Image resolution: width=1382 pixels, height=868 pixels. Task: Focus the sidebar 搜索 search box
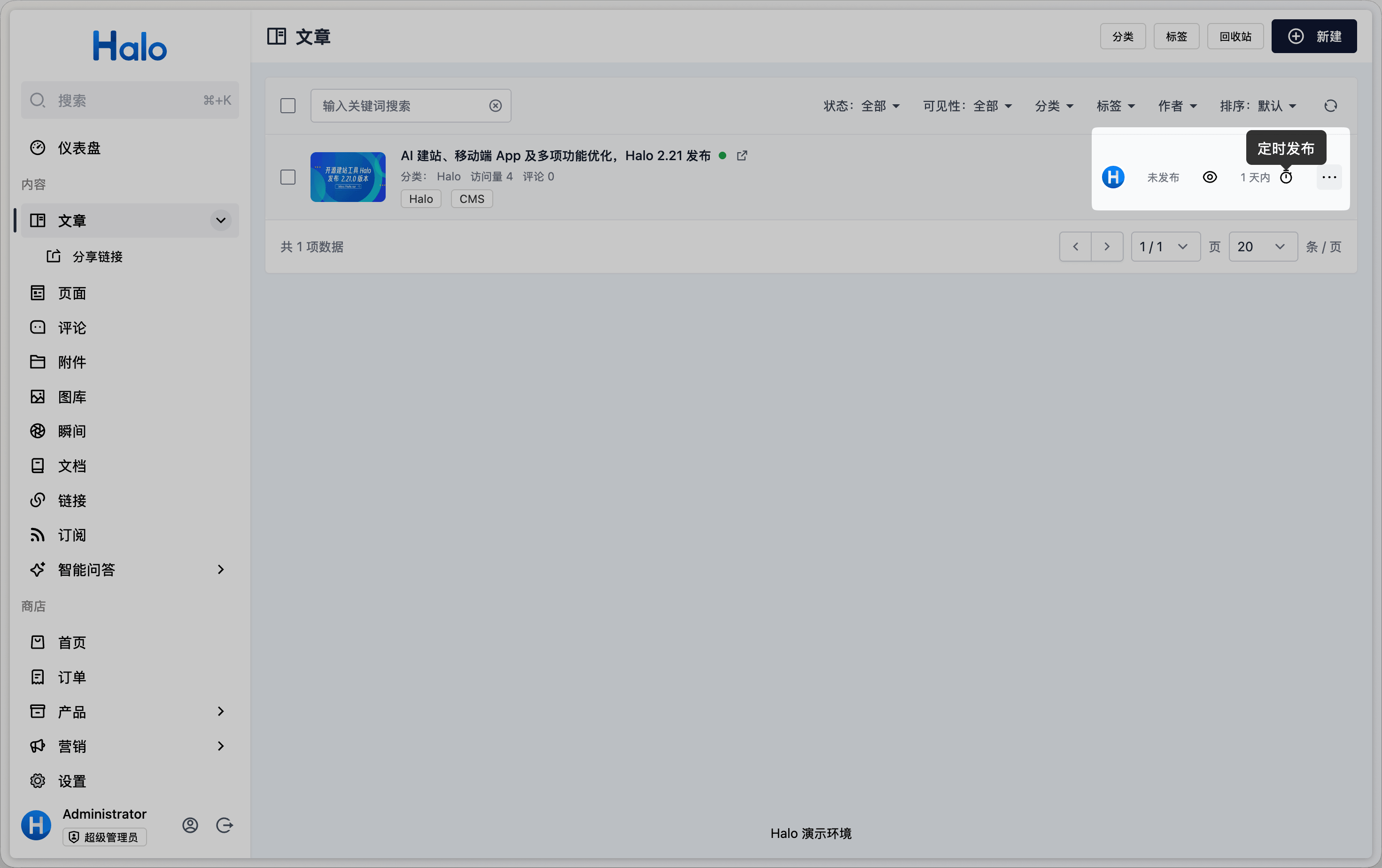coord(130,101)
